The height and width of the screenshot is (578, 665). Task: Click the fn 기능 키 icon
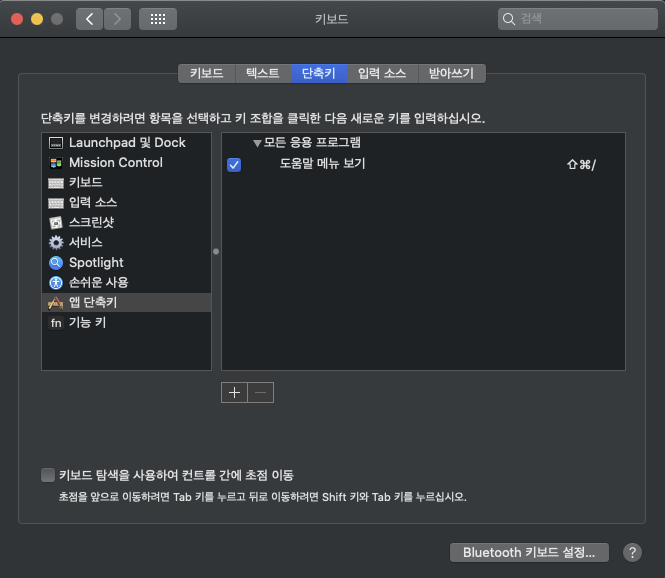point(56,323)
